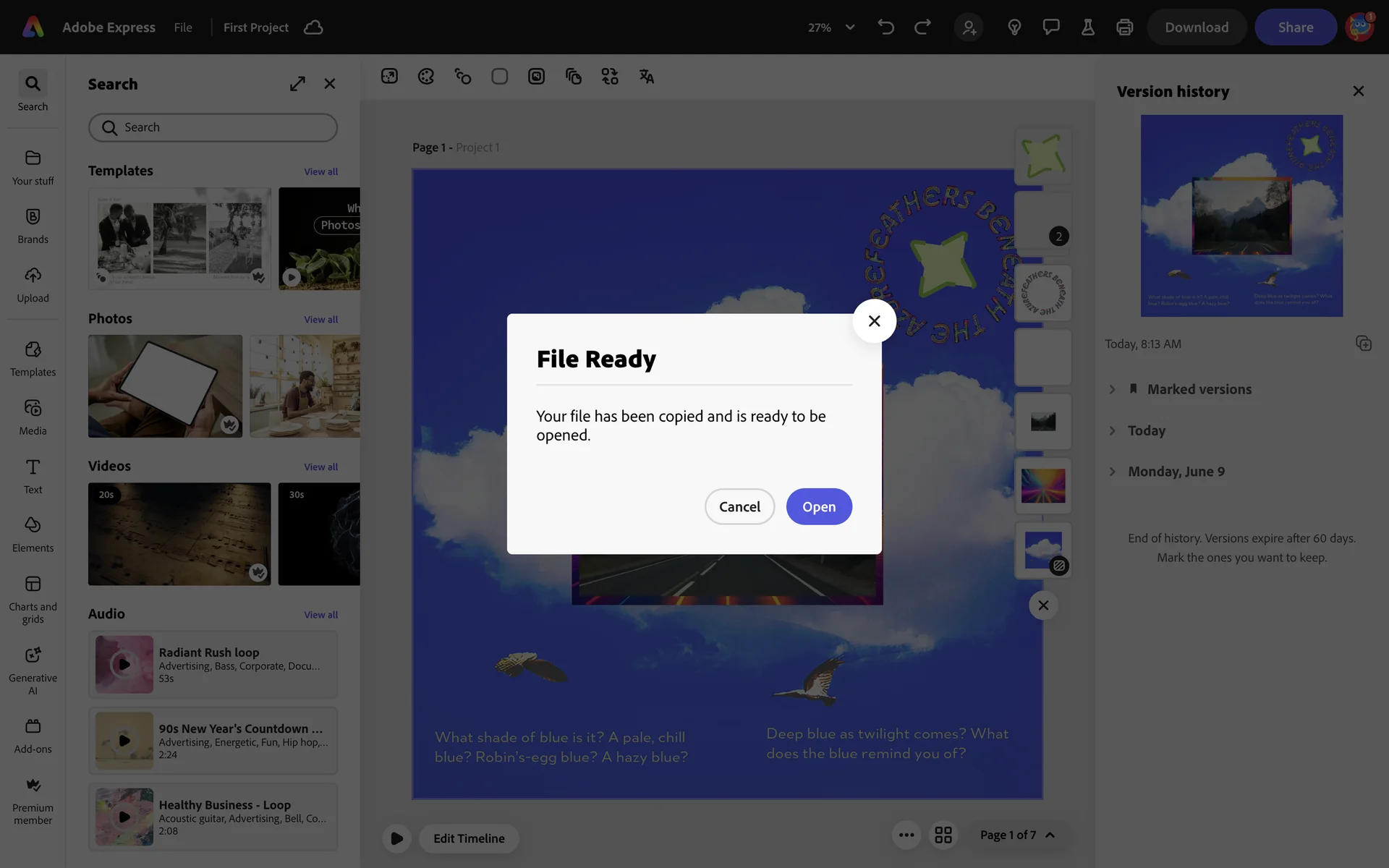Open the File menu
Screen dimensions: 1389x868
pos(183,27)
